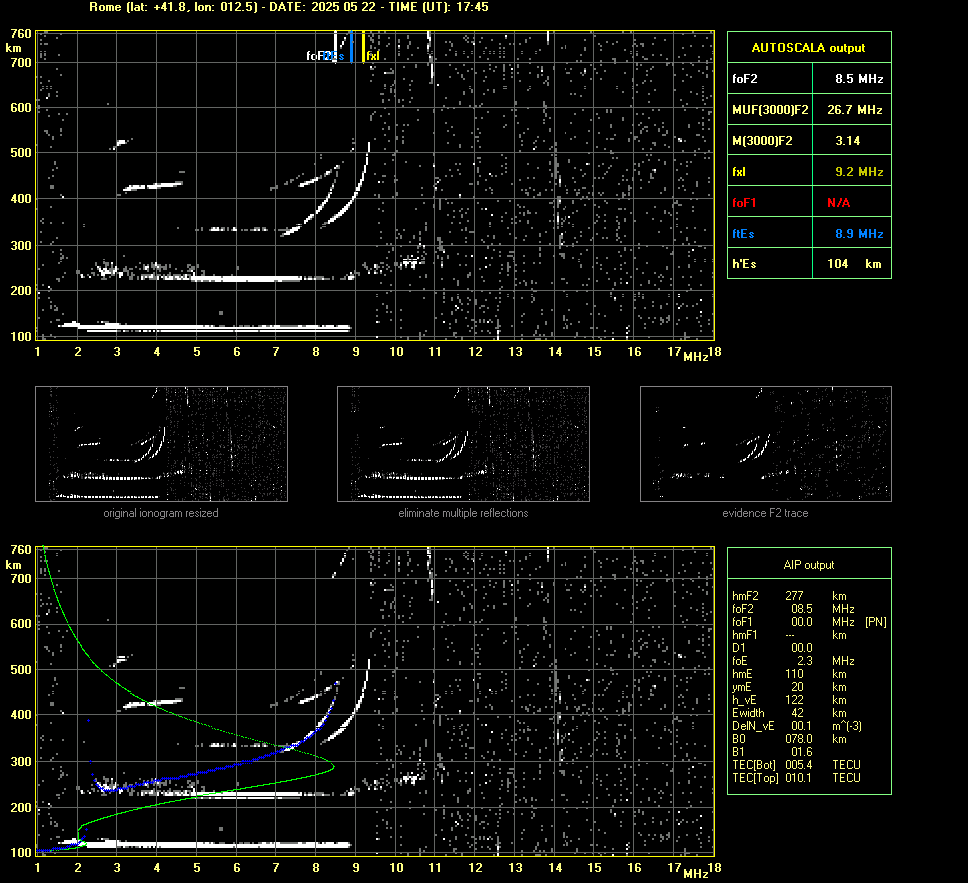Screen dimensions: 968x883
Task: Click the 'evidence F2 trace' caption
Action: [x=766, y=513]
